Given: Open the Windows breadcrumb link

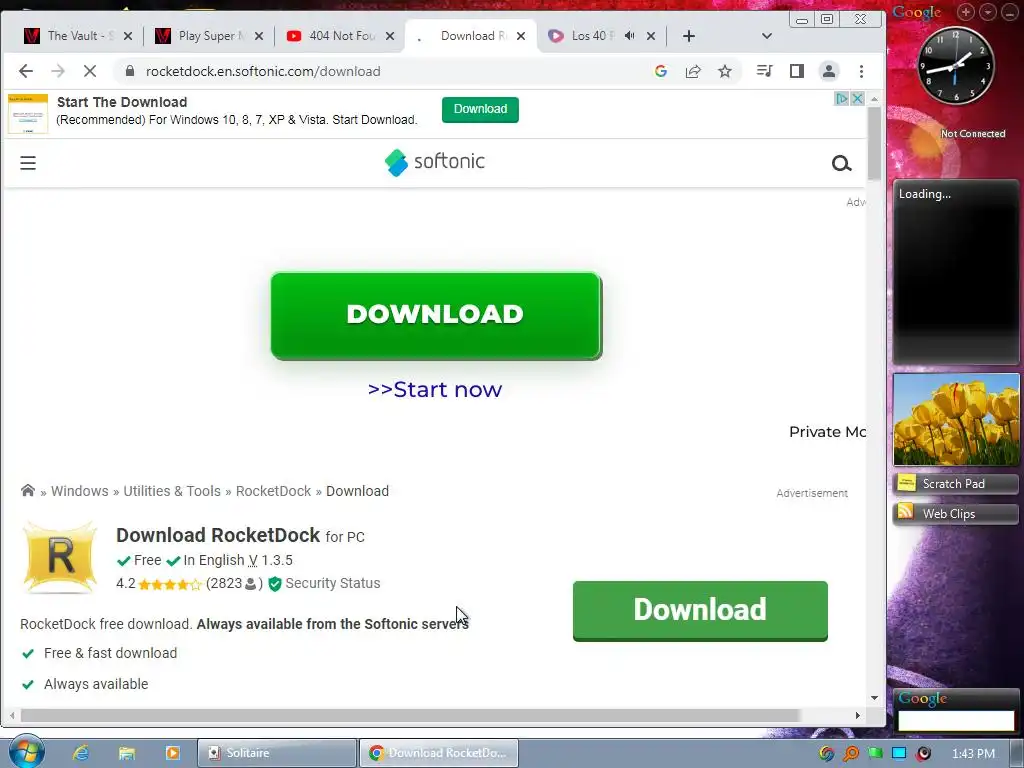Looking at the screenshot, I should click(80, 491).
